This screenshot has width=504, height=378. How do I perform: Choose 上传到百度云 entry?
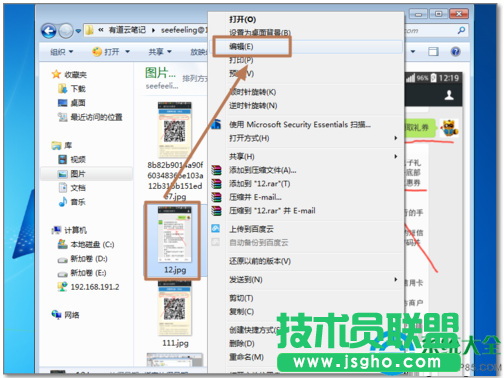click(x=251, y=229)
